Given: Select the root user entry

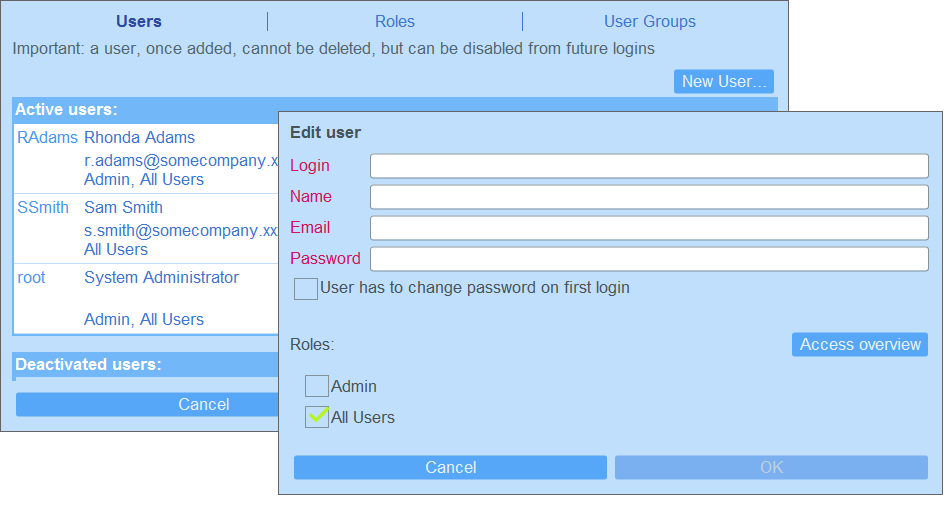Looking at the screenshot, I should tap(32, 278).
